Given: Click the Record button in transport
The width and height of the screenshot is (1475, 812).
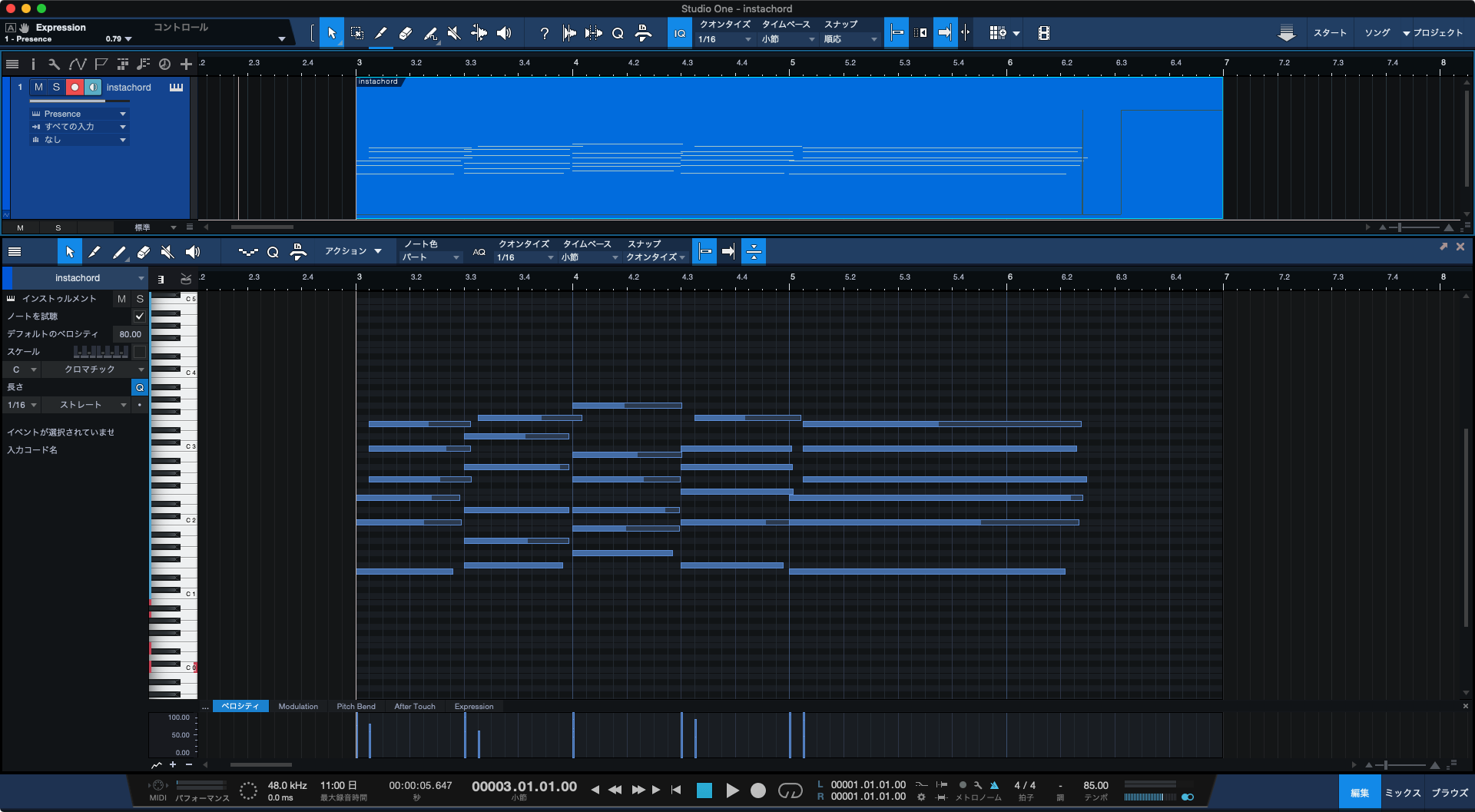Looking at the screenshot, I should (758, 790).
